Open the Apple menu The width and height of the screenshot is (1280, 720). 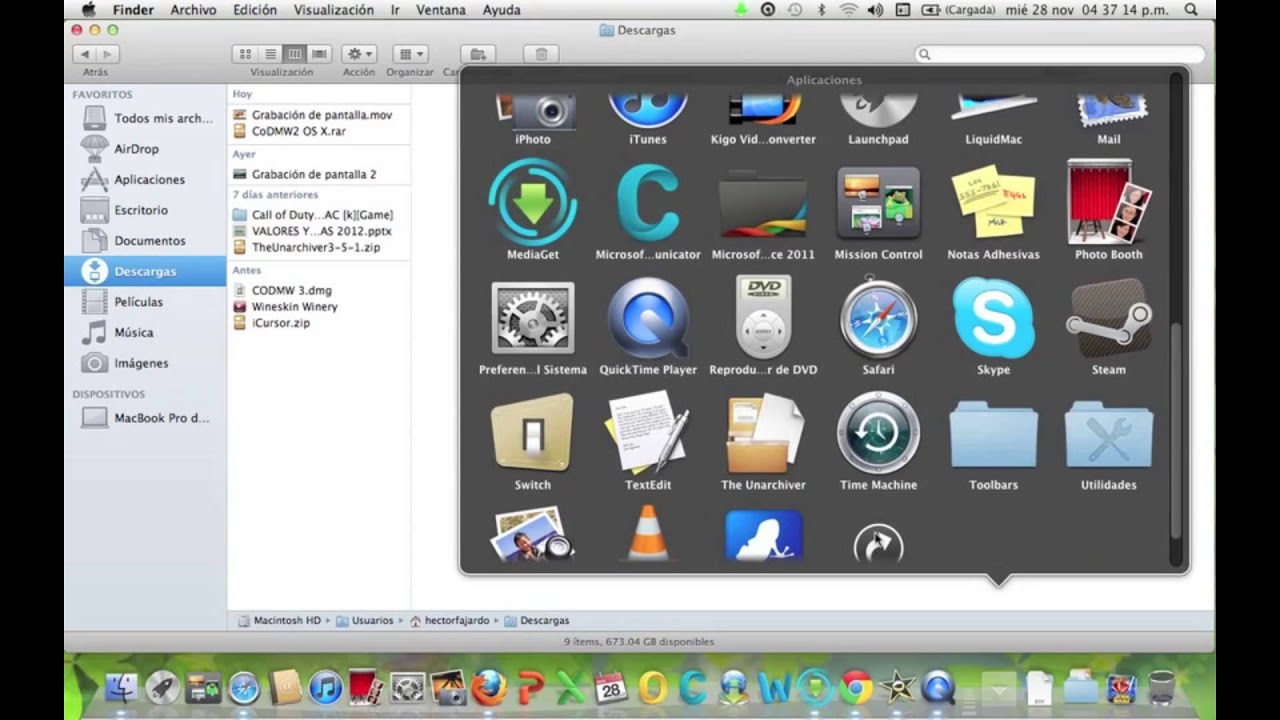[88, 10]
